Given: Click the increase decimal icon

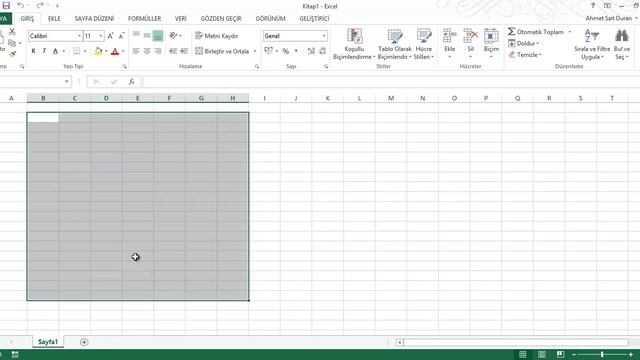Looking at the screenshot, I should [x=311, y=51].
